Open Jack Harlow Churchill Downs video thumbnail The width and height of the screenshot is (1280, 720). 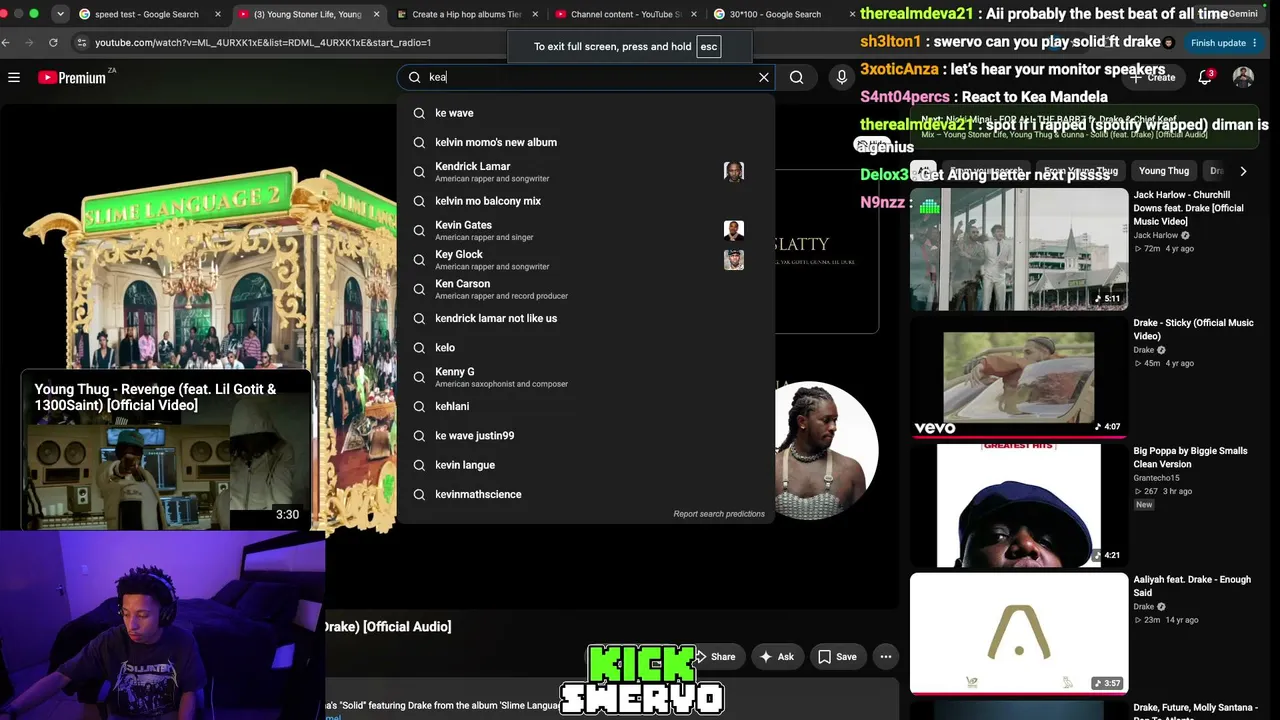[1019, 249]
